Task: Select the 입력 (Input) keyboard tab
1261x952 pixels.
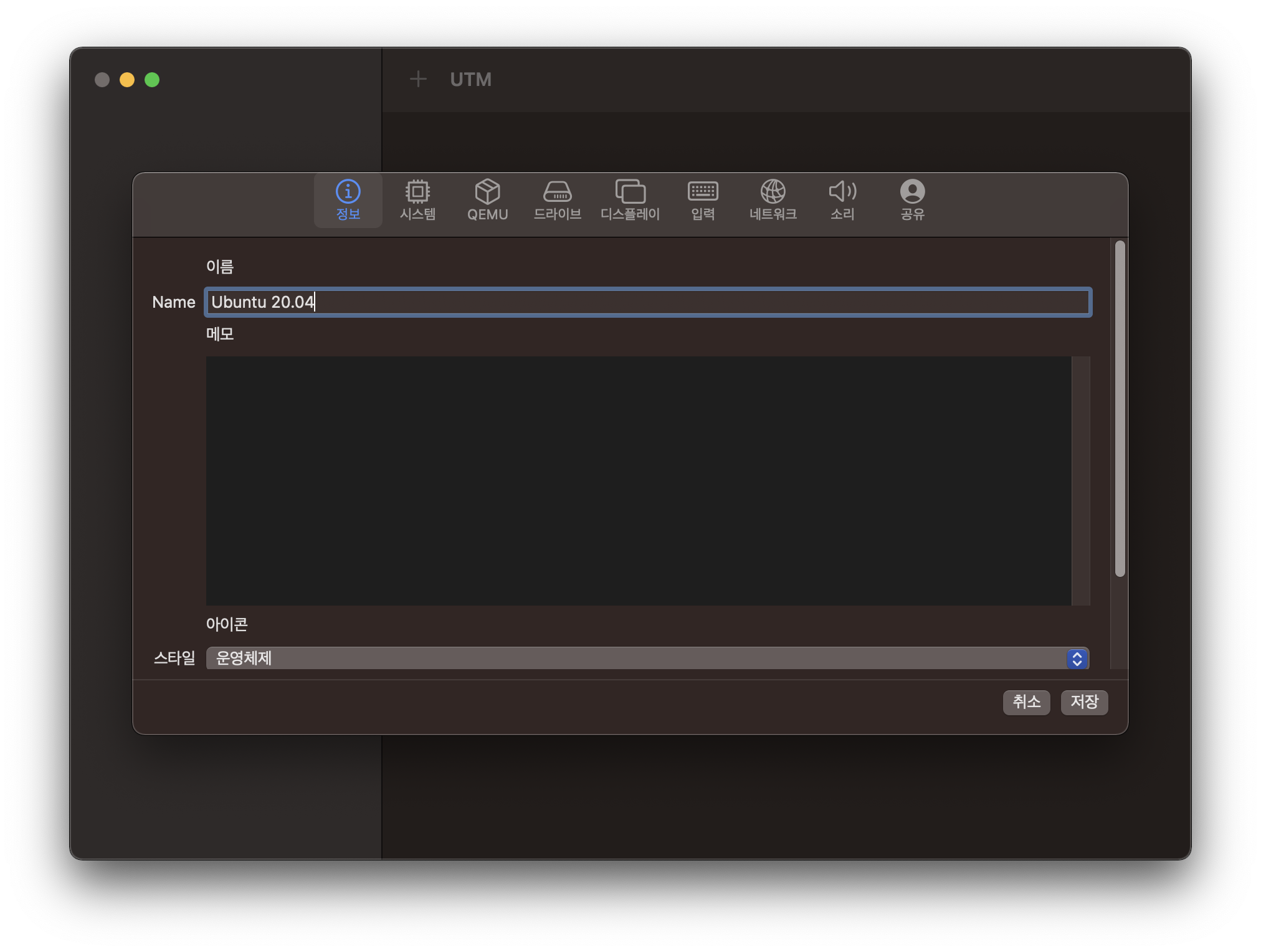Action: coord(703,199)
